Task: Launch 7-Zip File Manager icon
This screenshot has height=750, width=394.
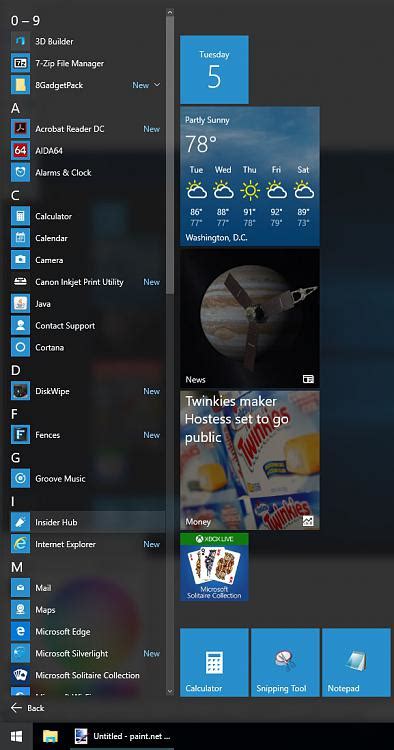Action: click(20, 63)
